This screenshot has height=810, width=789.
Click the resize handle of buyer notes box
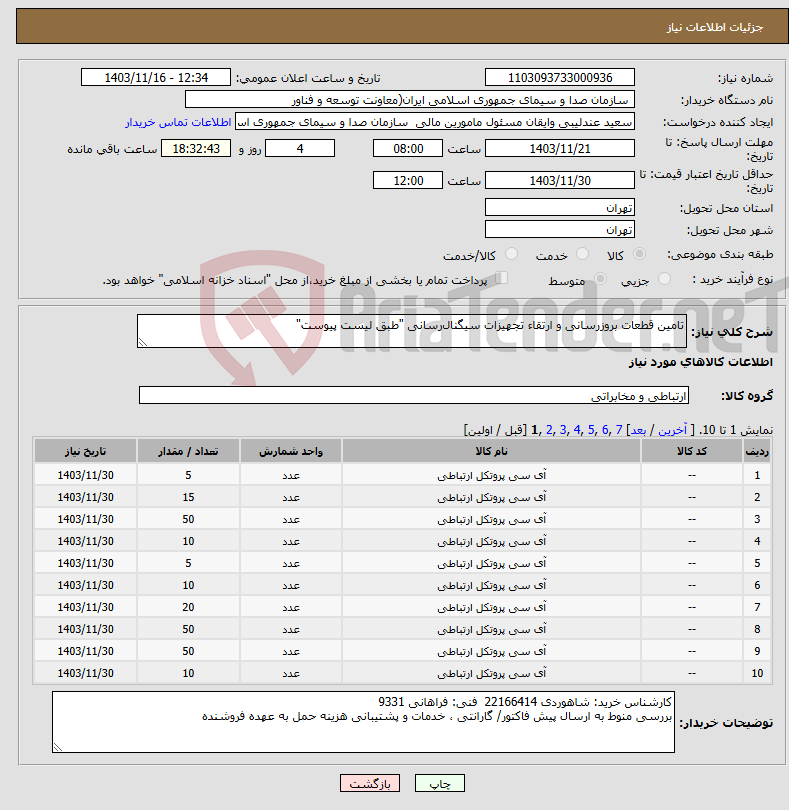point(58,747)
